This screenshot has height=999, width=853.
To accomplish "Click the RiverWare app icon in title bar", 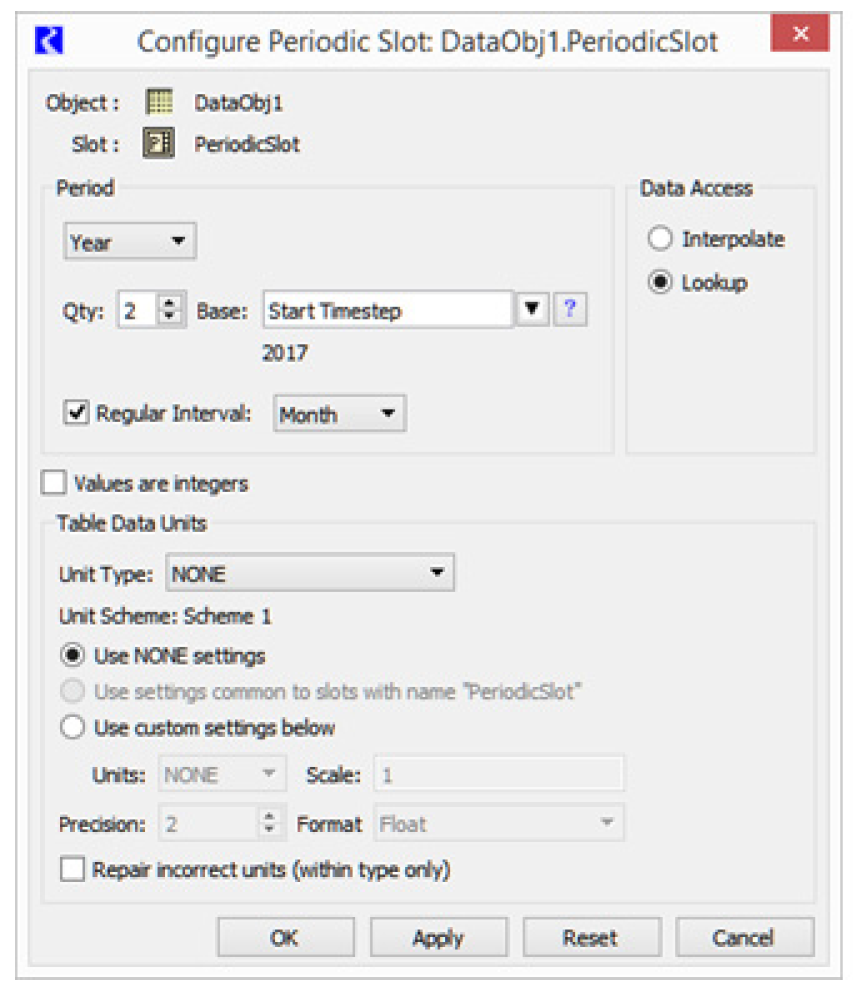I will point(49,41).
